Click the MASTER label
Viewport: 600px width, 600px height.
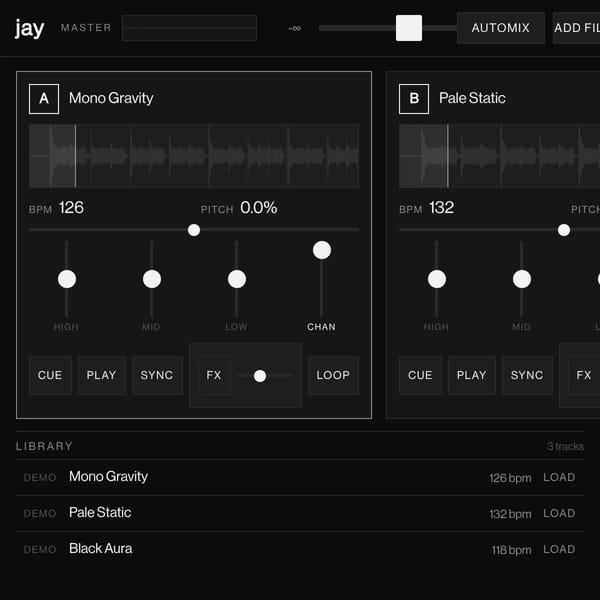tap(86, 28)
